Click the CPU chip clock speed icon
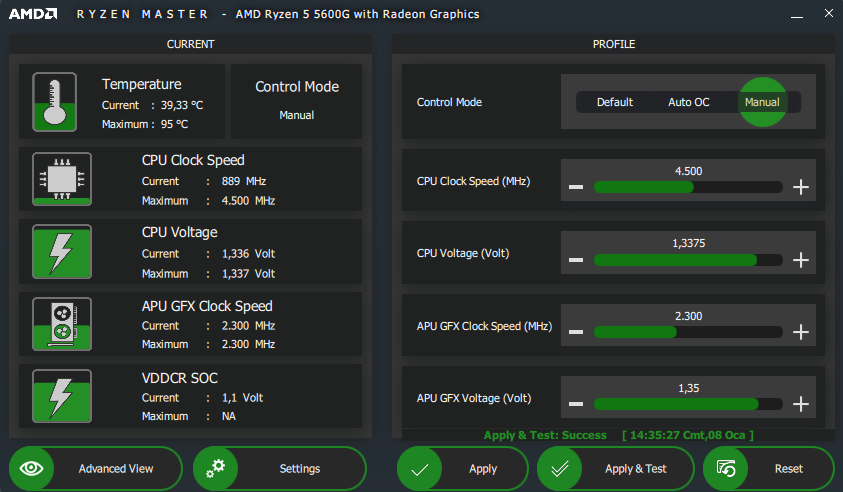Image resolution: width=843 pixels, height=492 pixels. pos(61,180)
